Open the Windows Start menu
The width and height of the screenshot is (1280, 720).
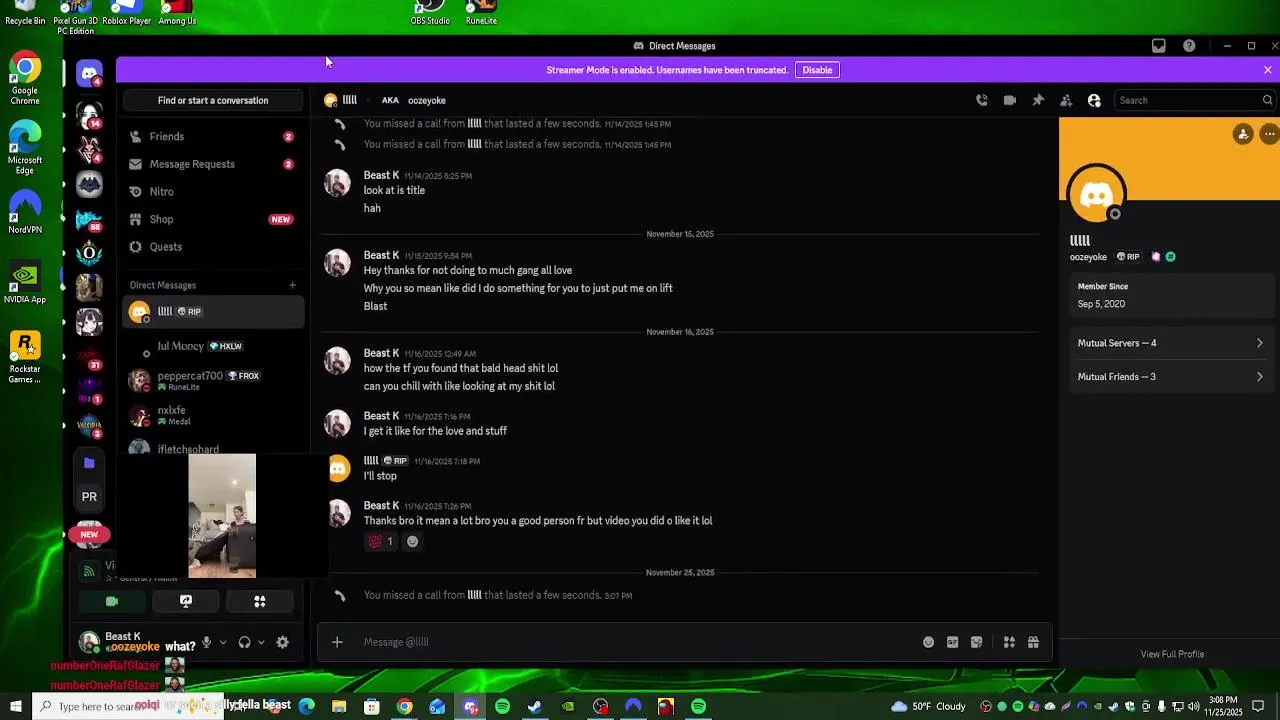click(16, 707)
